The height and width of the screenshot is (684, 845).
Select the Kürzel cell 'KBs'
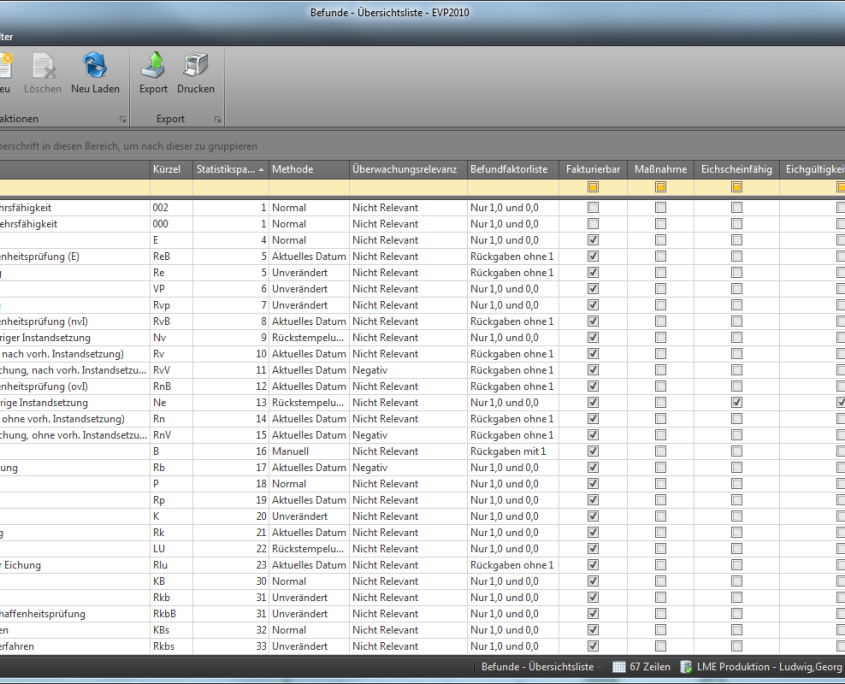coord(171,630)
